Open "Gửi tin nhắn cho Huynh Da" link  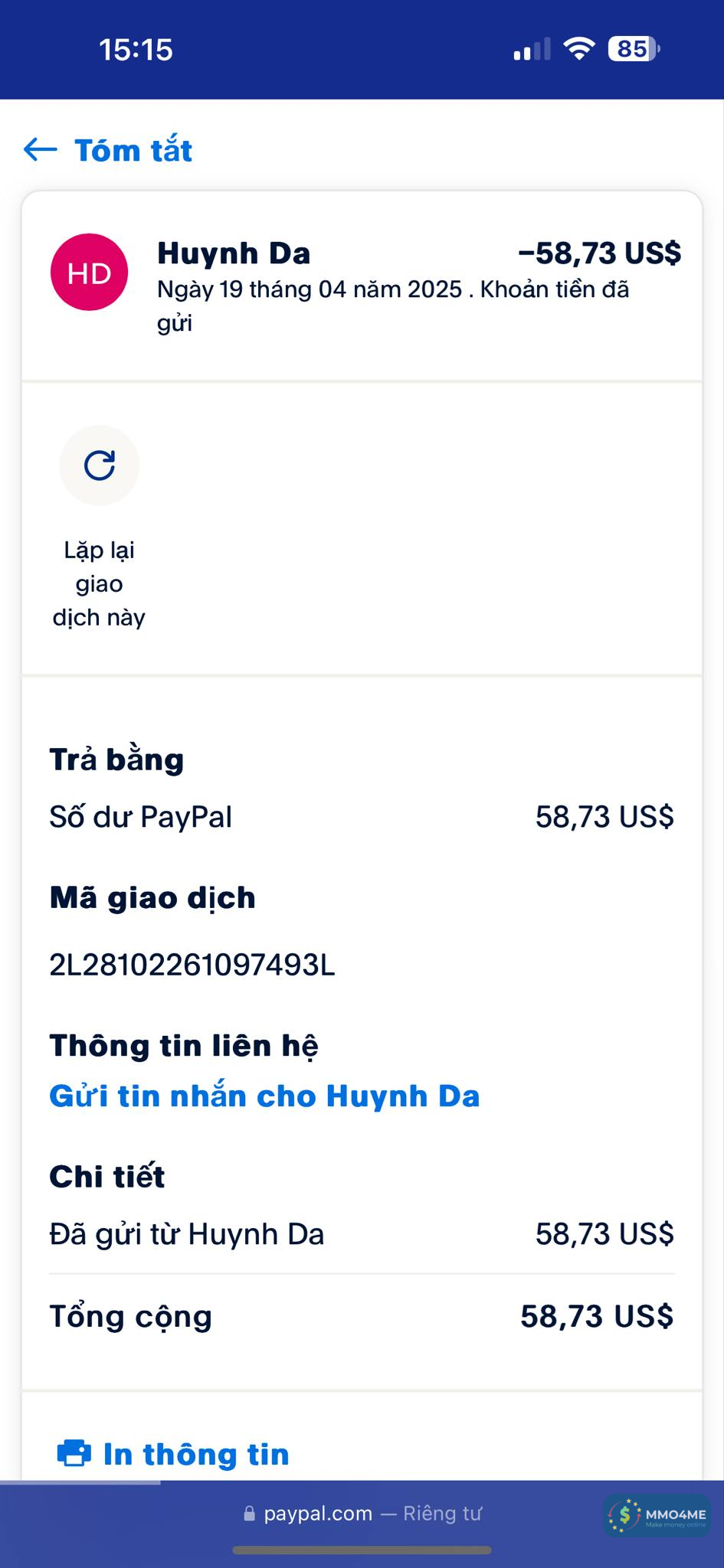pyautogui.click(x=264, y=1096)
